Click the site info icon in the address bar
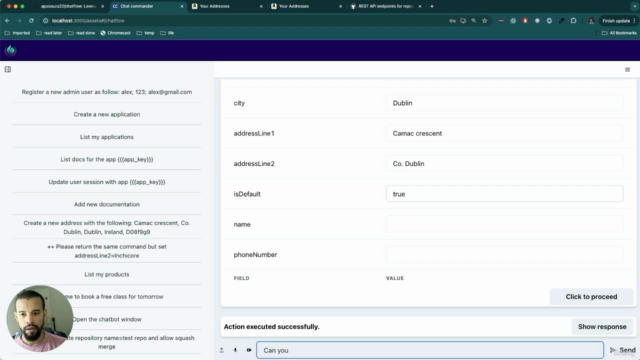This screenshot has width=640, height=360. coord(45,20)
